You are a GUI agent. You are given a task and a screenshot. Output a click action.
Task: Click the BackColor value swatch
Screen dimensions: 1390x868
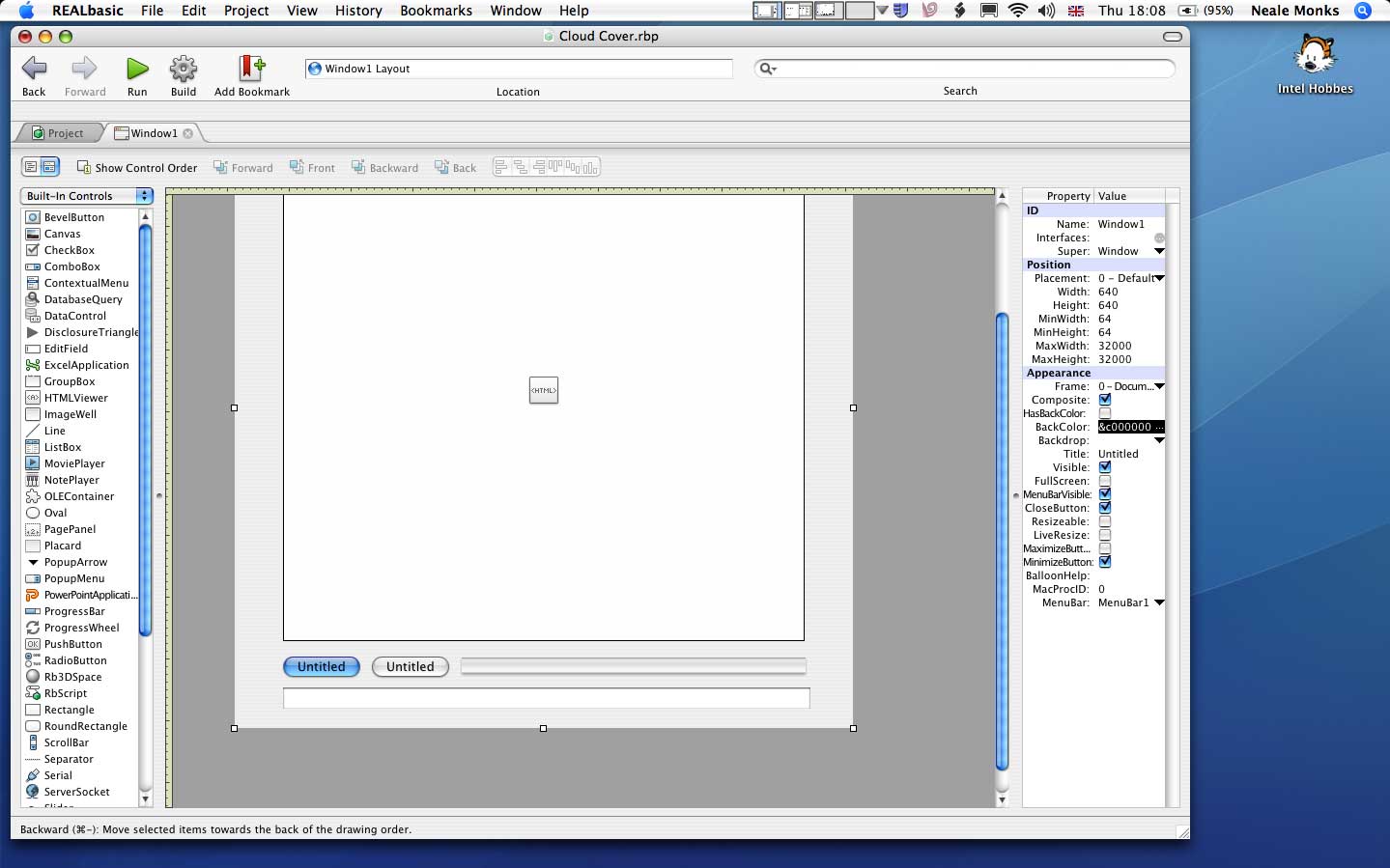coord(1130,427)
